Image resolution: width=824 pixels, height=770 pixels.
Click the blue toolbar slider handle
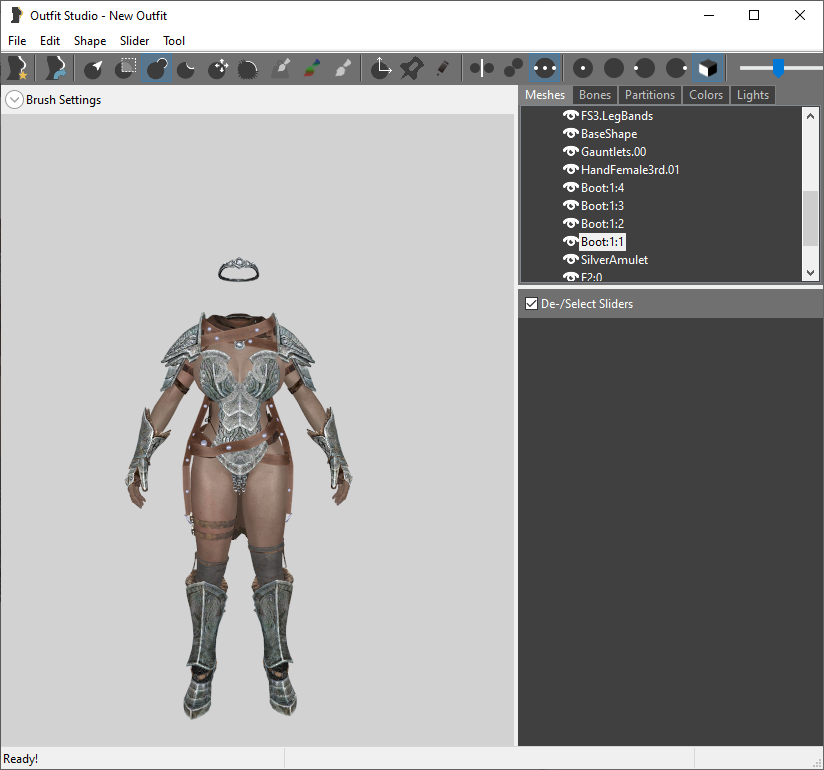click(x=778, y=68)
